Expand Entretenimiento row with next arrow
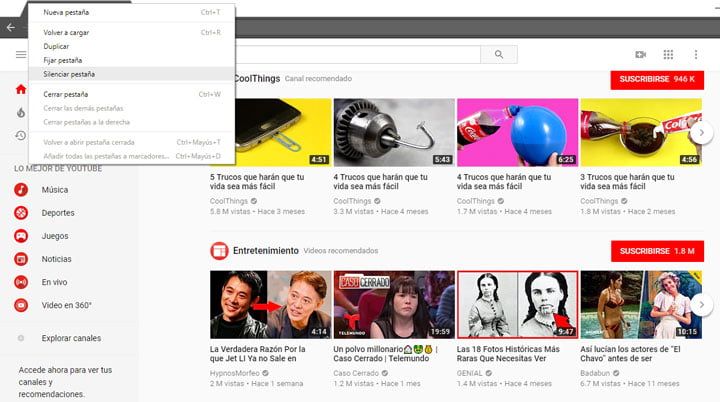The image size is (720, 402). 702,305
